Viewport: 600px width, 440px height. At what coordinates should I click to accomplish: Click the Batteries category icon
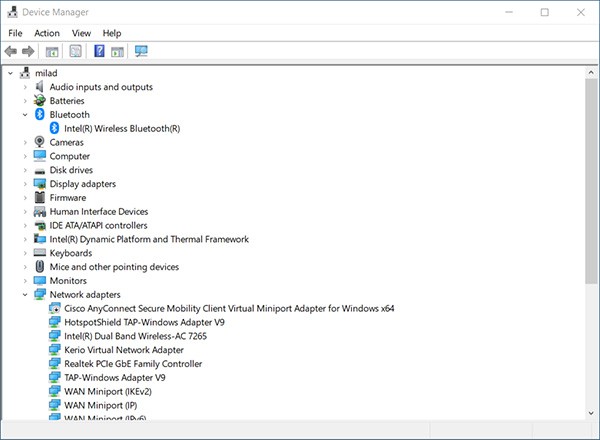[x=39, y=101]
